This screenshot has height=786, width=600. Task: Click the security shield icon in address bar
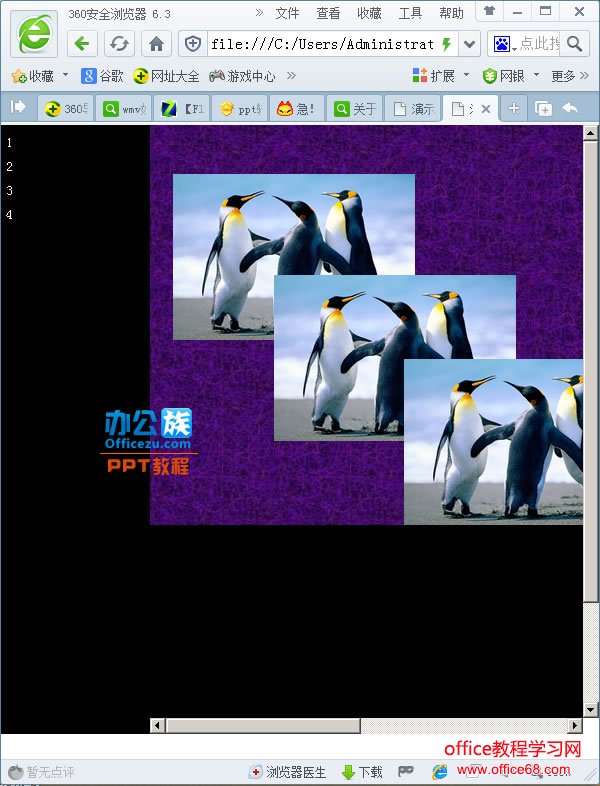(193, 44)
